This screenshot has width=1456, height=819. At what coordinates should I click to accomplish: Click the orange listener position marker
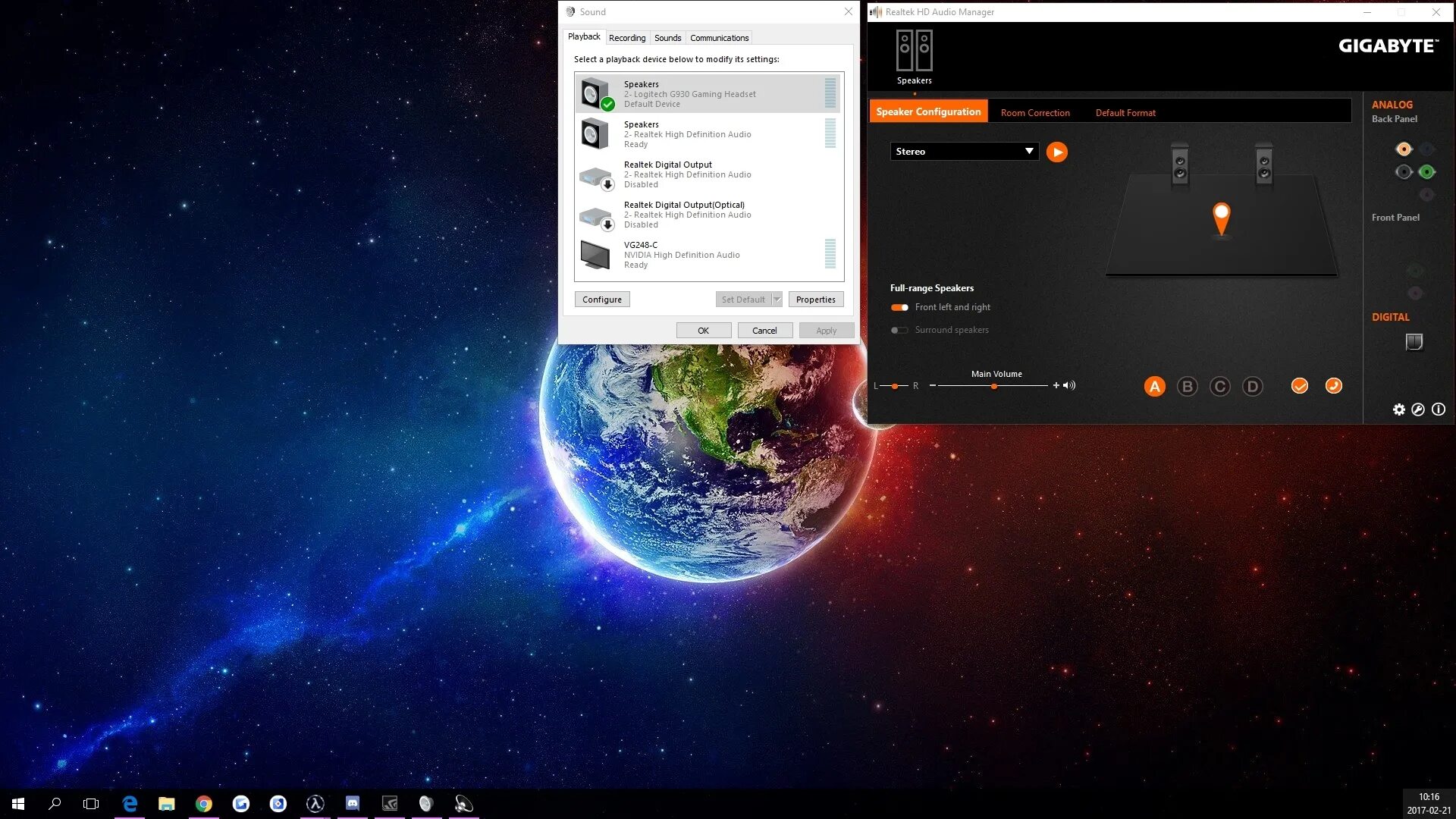click(x=1221, y=219)
